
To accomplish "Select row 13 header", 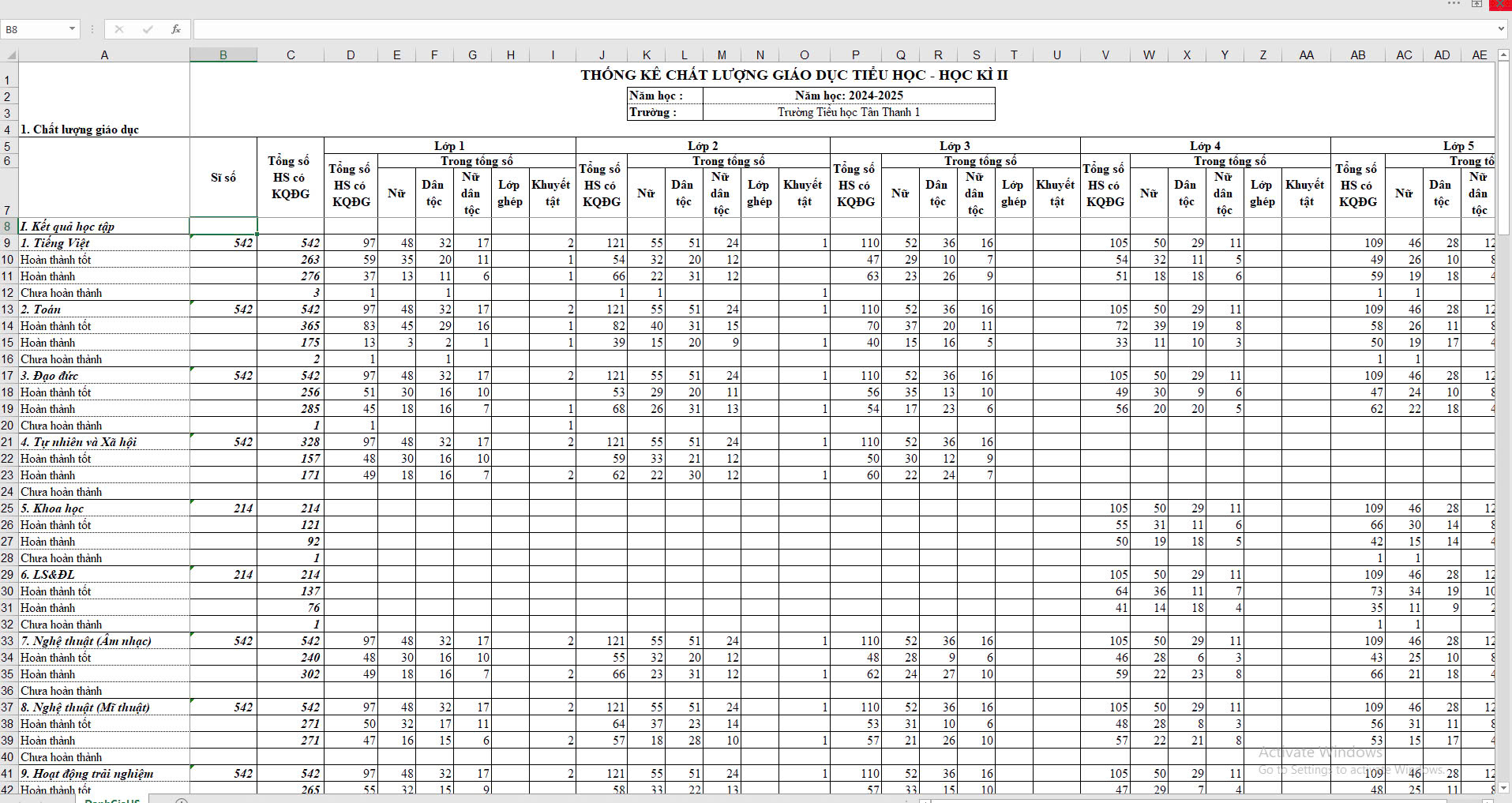I will 8,310.
